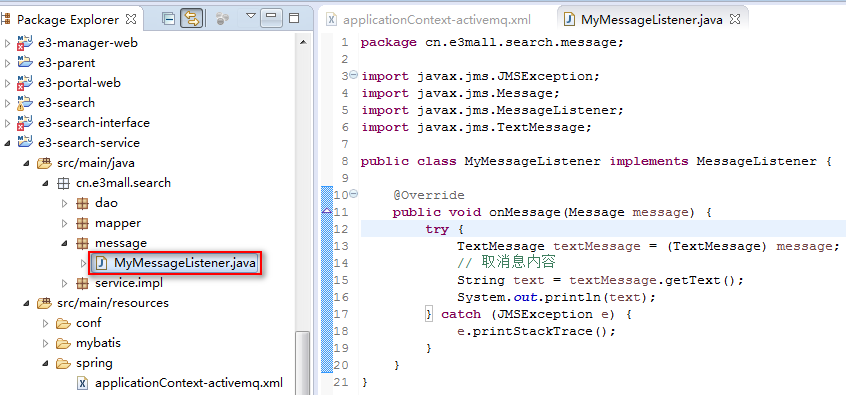Expand the e3-parent project node

click(7, 63)
